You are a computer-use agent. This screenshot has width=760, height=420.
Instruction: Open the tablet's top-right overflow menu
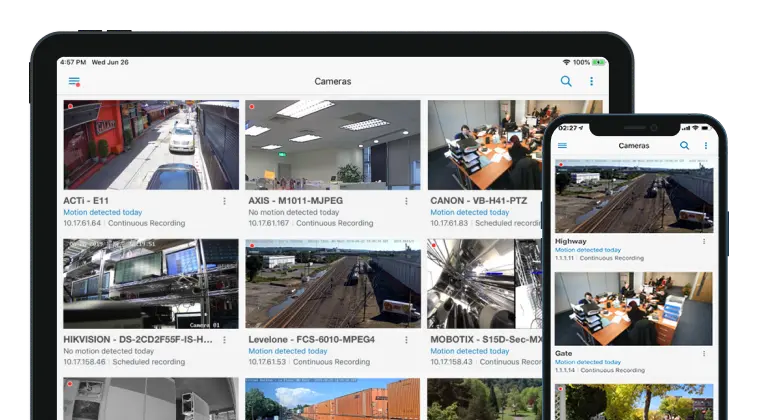pos(591,82)
